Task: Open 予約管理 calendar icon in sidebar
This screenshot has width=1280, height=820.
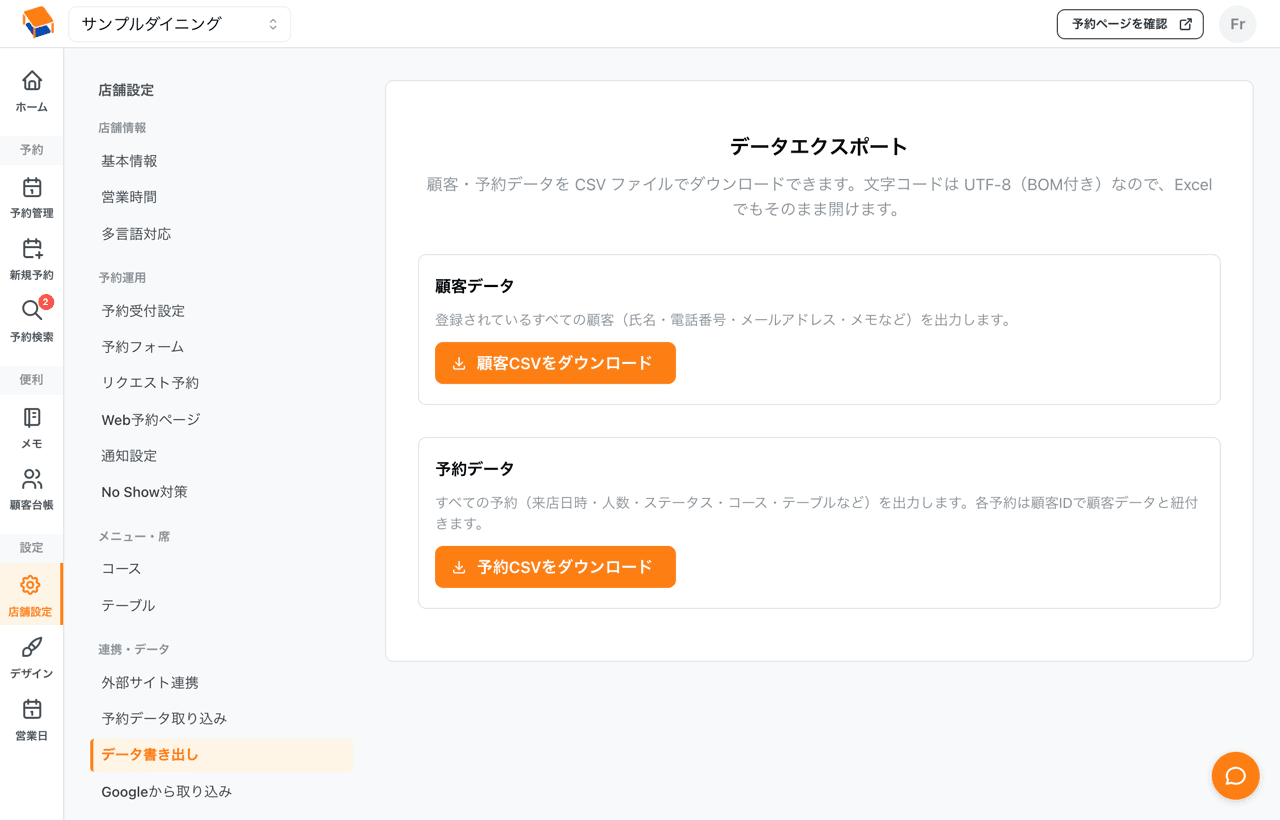Action: click(32, 187)
